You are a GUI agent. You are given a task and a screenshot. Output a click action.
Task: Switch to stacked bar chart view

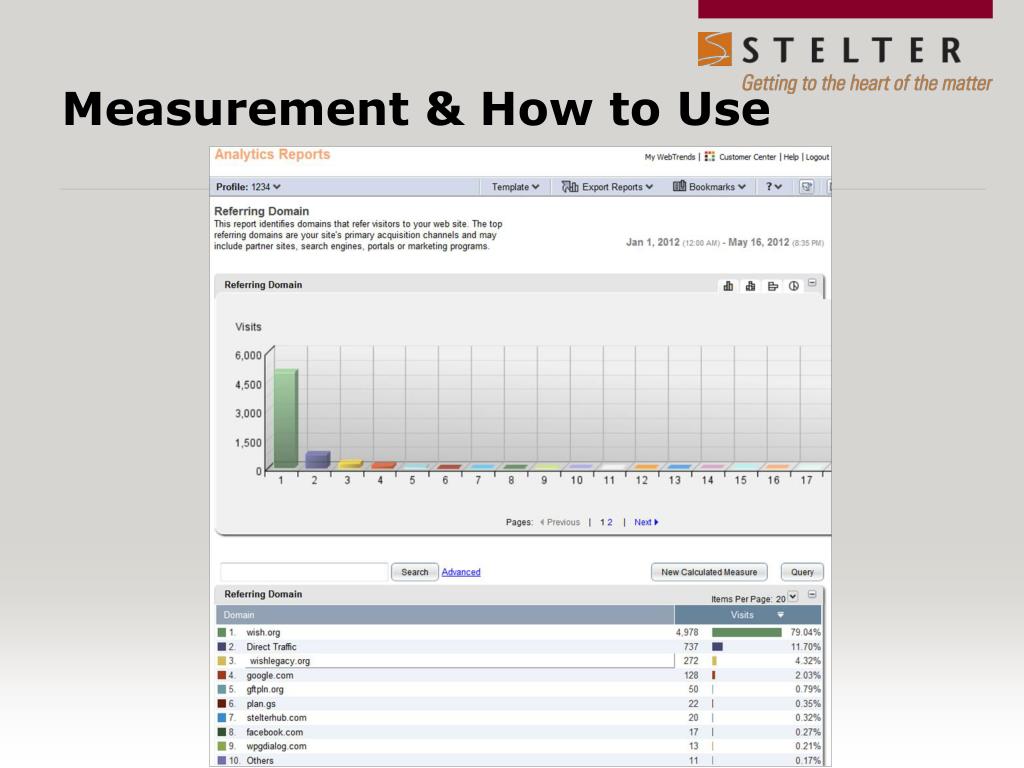(x=750, y=286)
